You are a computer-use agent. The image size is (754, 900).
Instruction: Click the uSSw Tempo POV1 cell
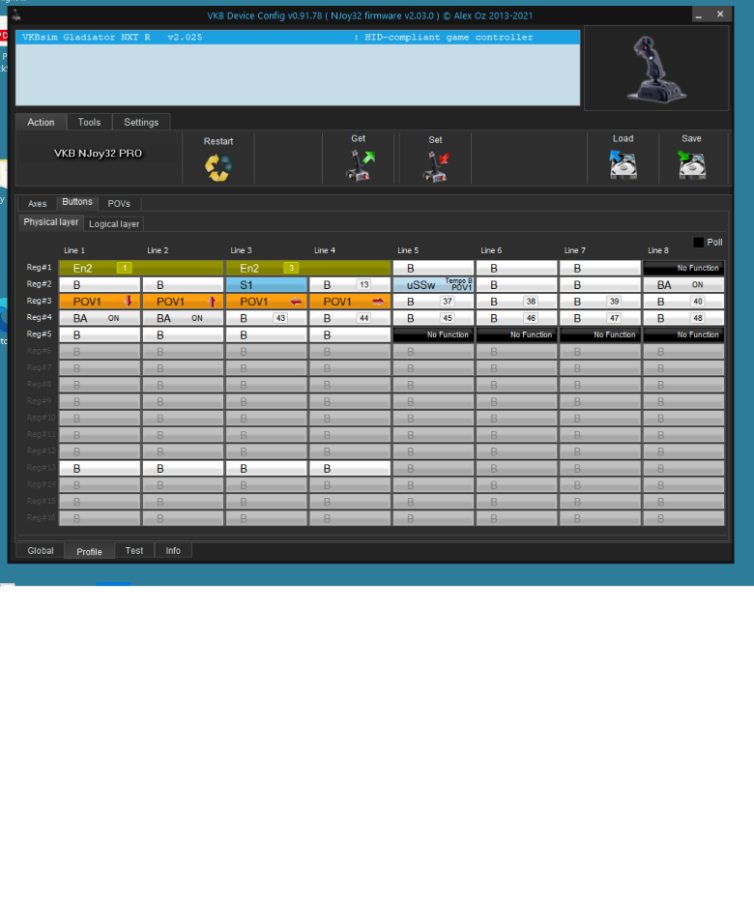(433, 285)
